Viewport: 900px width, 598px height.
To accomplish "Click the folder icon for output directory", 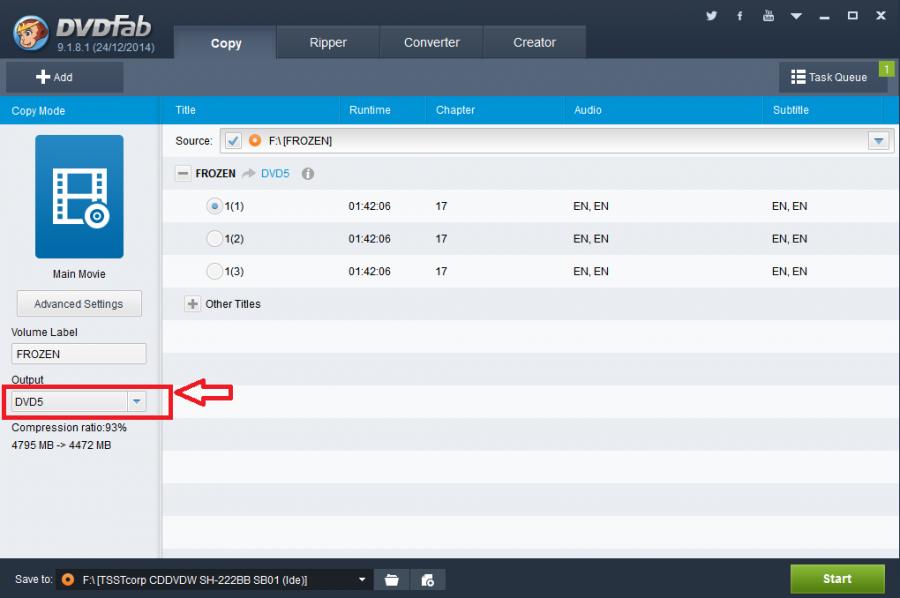I will pos(391,580).
